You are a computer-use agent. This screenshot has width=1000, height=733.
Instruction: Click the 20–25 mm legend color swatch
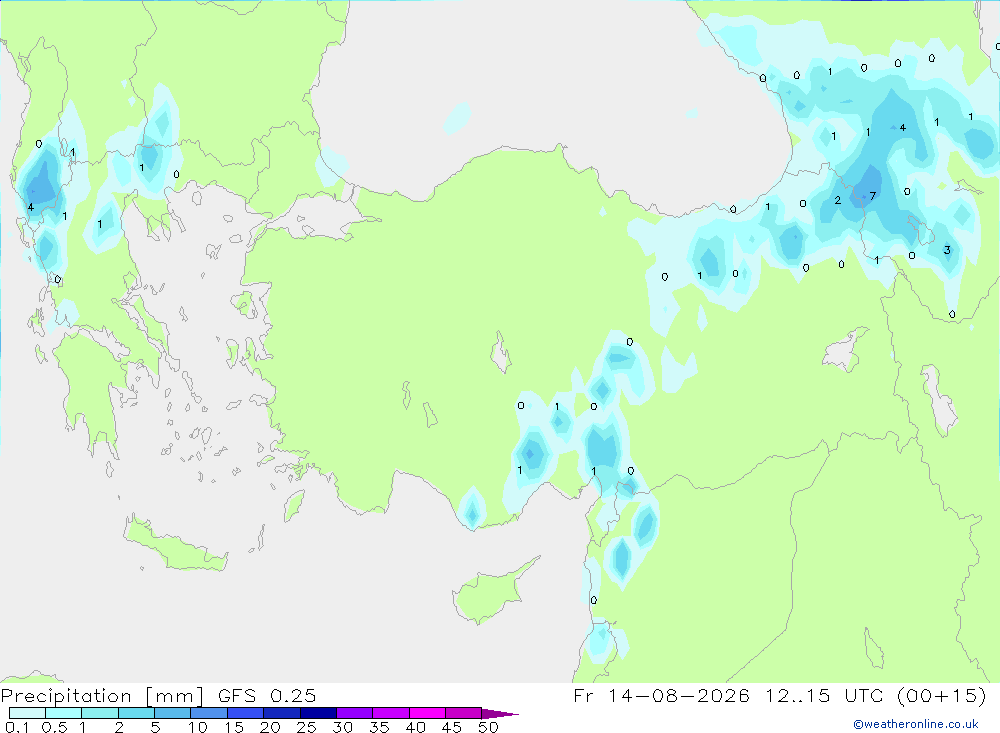tap(282, 713)
